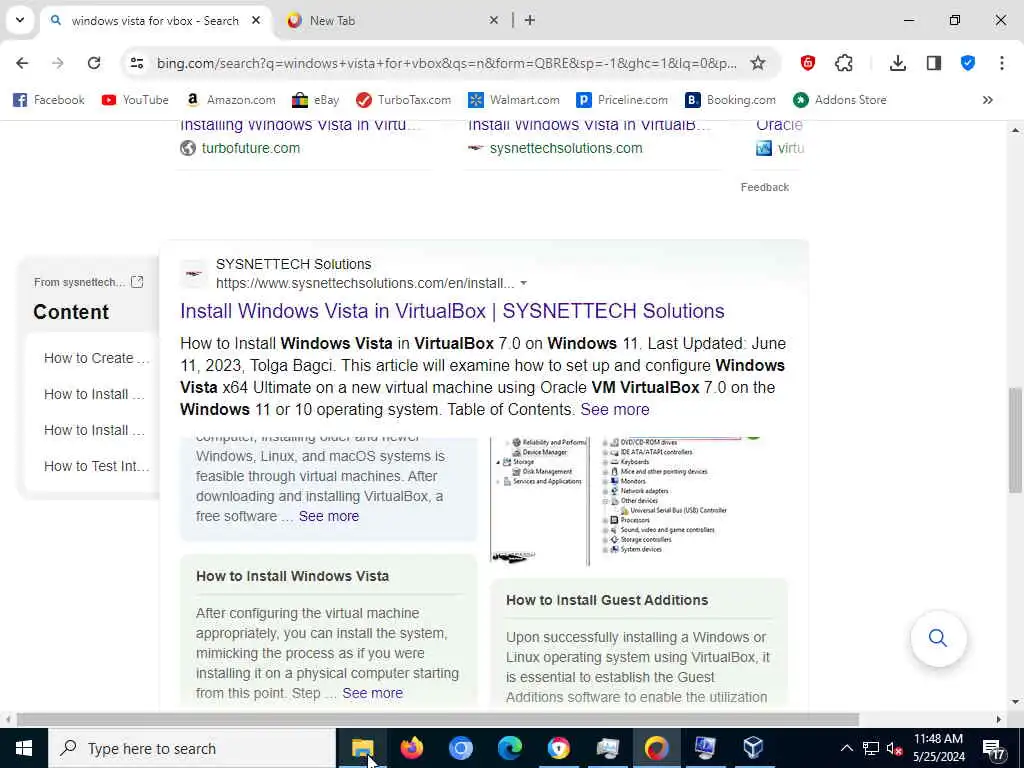
Task: Close the windows vista for vbox tab
Action: tap(256, 20)
